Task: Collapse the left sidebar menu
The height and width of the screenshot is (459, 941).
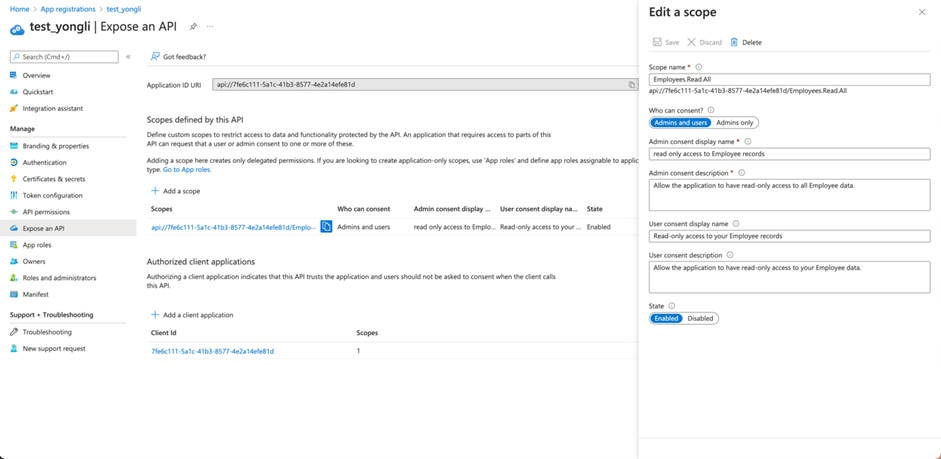Action: click(128, 57)
